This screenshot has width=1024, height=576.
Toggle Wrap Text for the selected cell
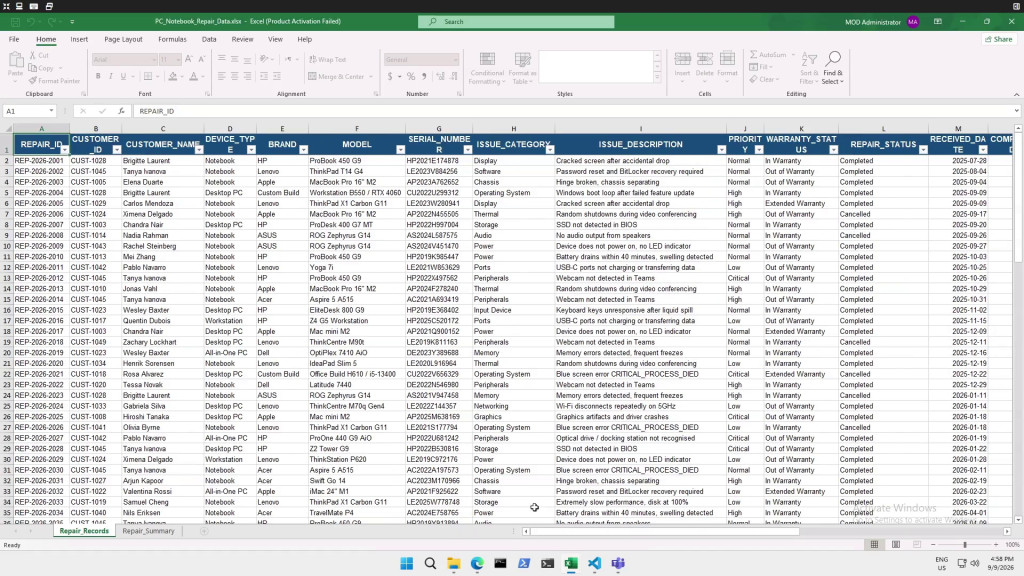[328, 59]
